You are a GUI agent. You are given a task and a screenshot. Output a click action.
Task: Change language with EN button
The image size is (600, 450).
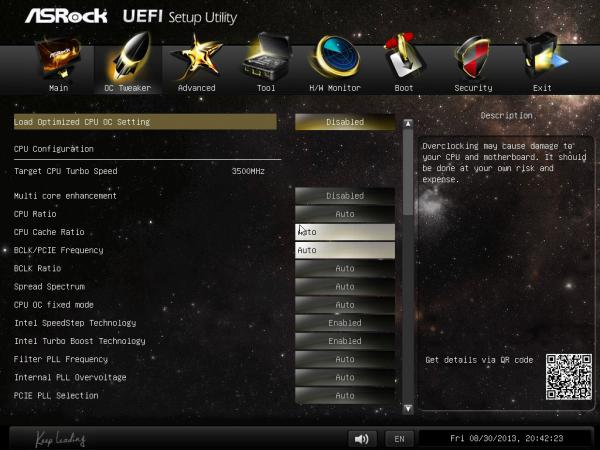(399, 439)
